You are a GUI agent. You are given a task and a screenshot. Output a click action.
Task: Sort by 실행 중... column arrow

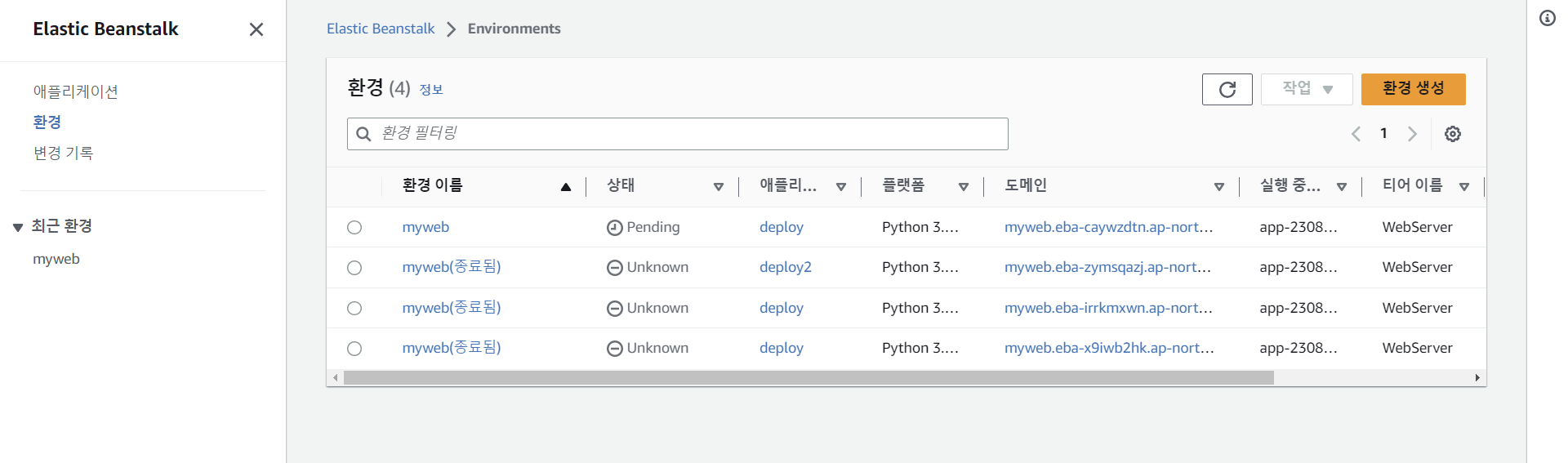(x=1342, y=187)
